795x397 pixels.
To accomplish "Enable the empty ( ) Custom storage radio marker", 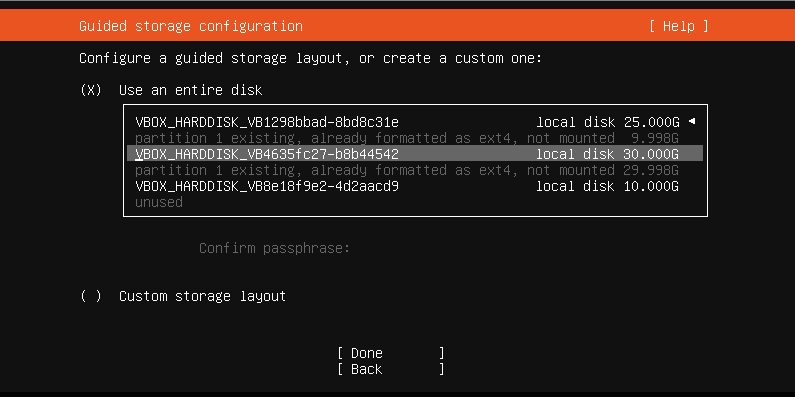I will pos(91,296).
